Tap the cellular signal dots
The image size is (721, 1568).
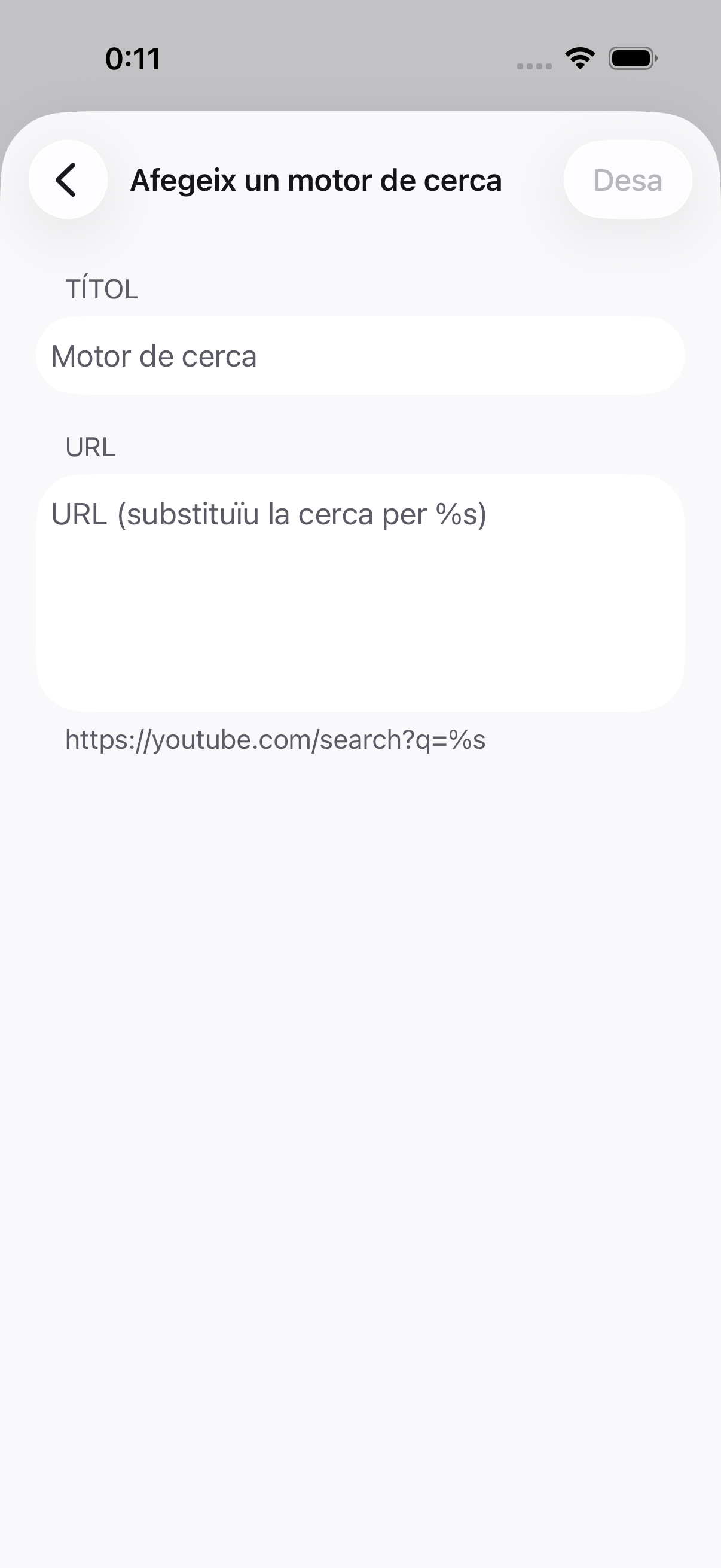coord(534,66)
